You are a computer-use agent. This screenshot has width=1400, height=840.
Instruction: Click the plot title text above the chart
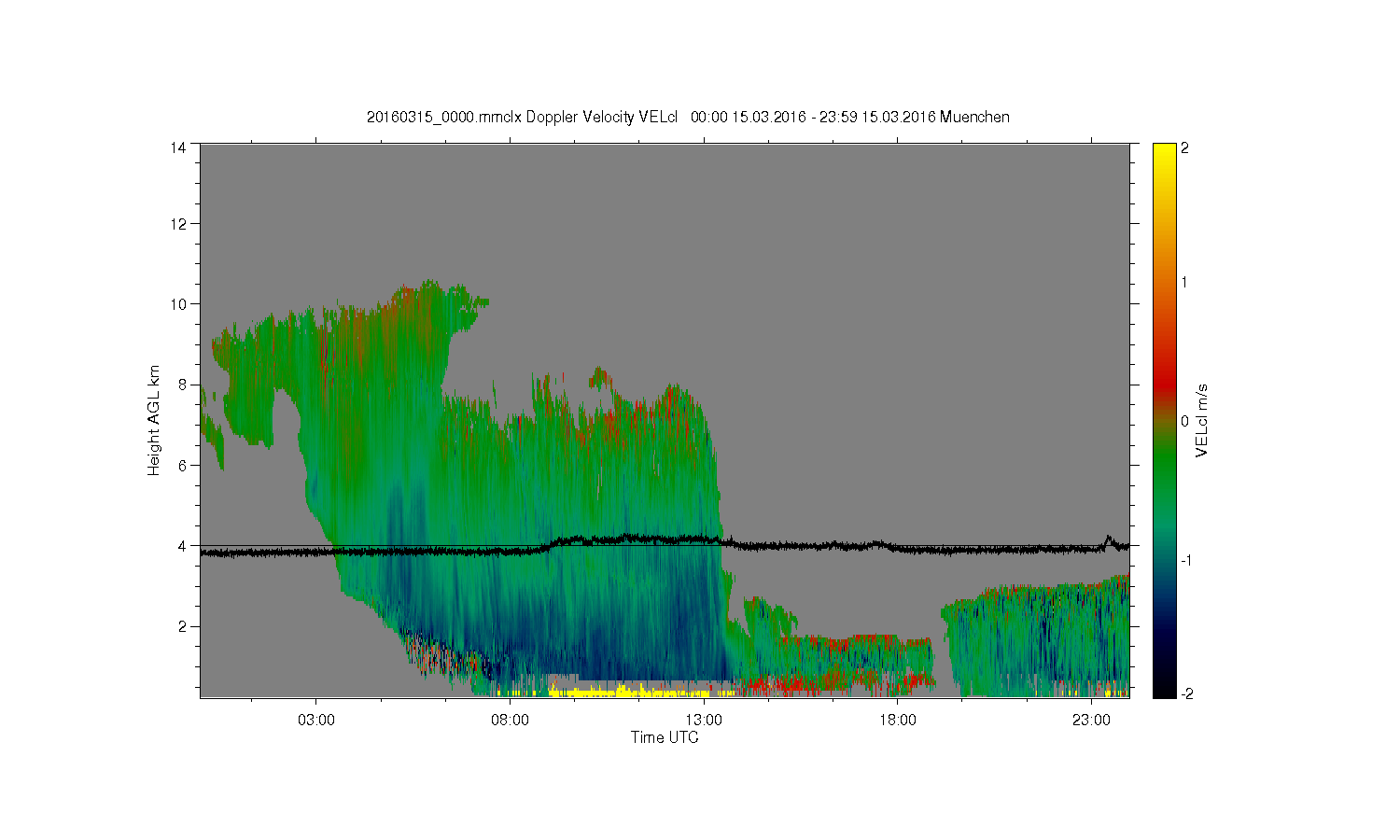[x=688, y=117]
